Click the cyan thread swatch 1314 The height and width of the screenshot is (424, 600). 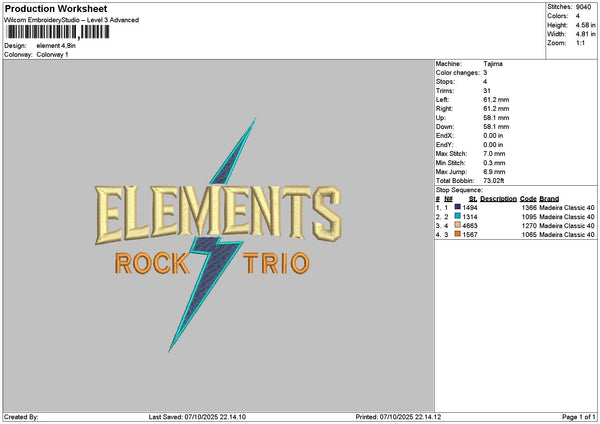point(457,216)
